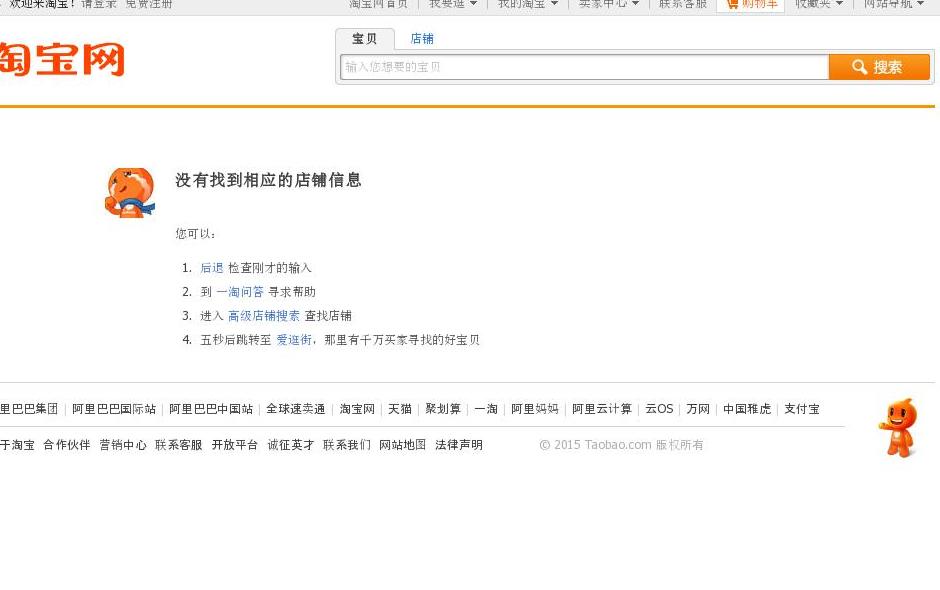The height and width of the screenshot is (590, 940).
Task: Open footer link 合作伙伴
Action: pos(67,445)
